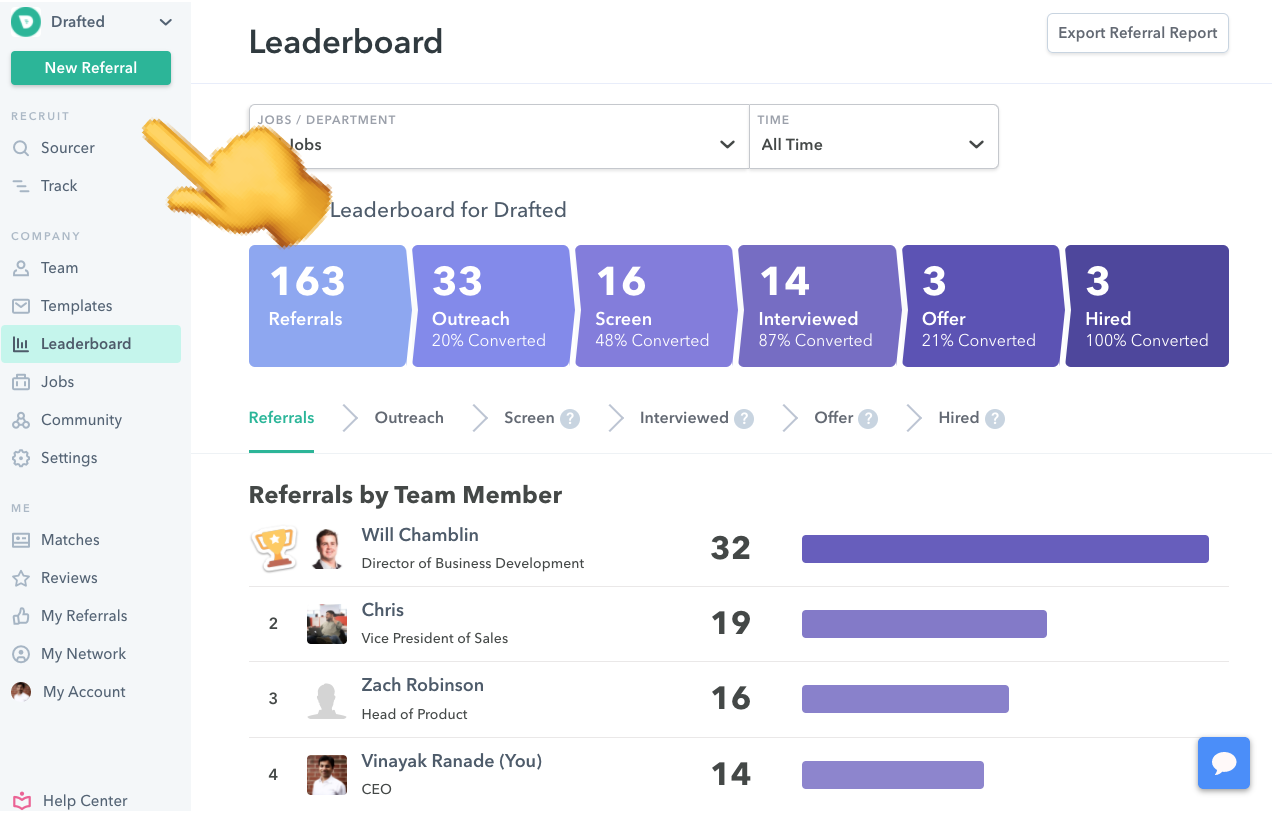The image size is (1272, 818).
Task: Click help icon next to Interviewed tab
Action: (744, 419)
